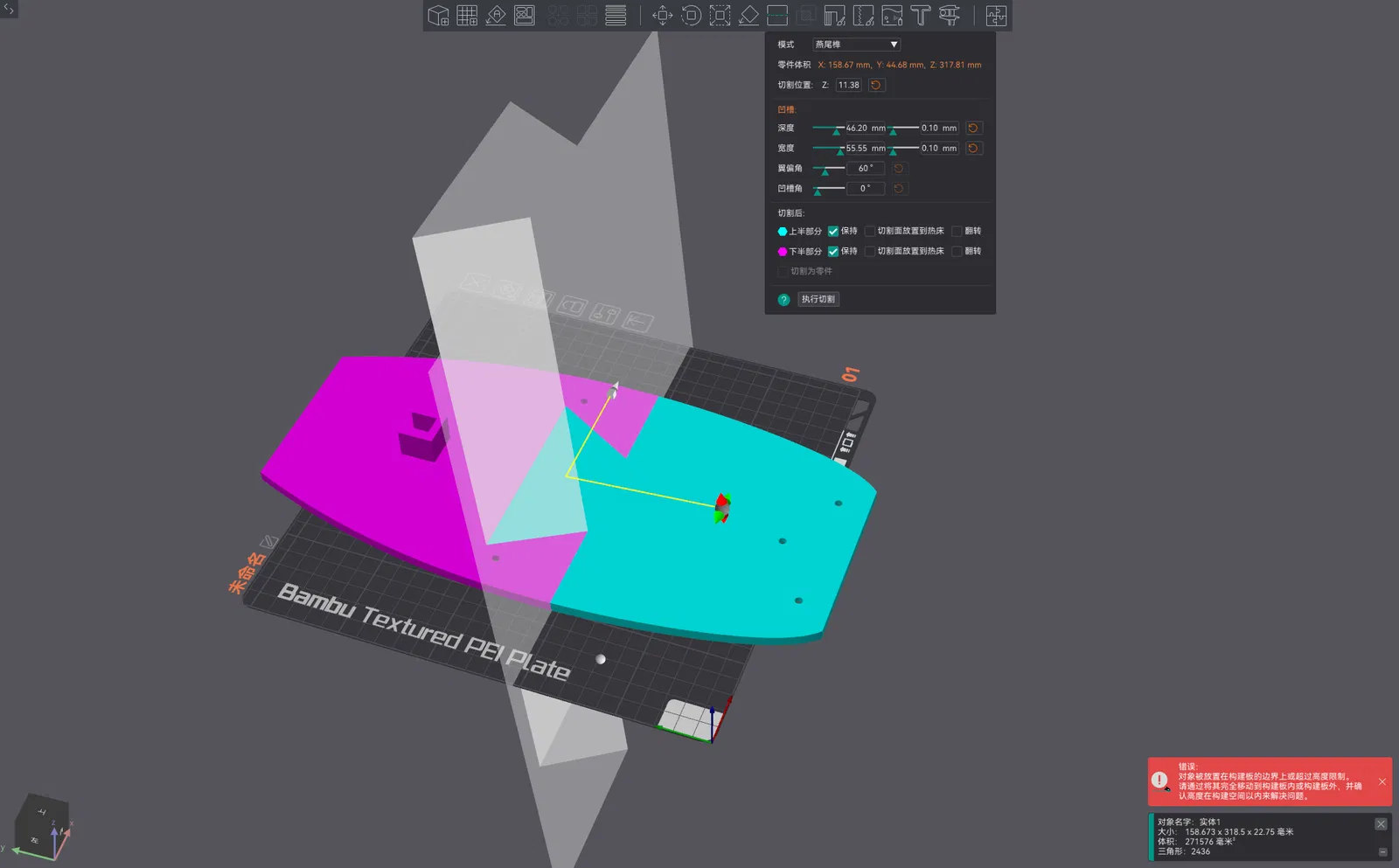Select the Rotate tool

691,16
